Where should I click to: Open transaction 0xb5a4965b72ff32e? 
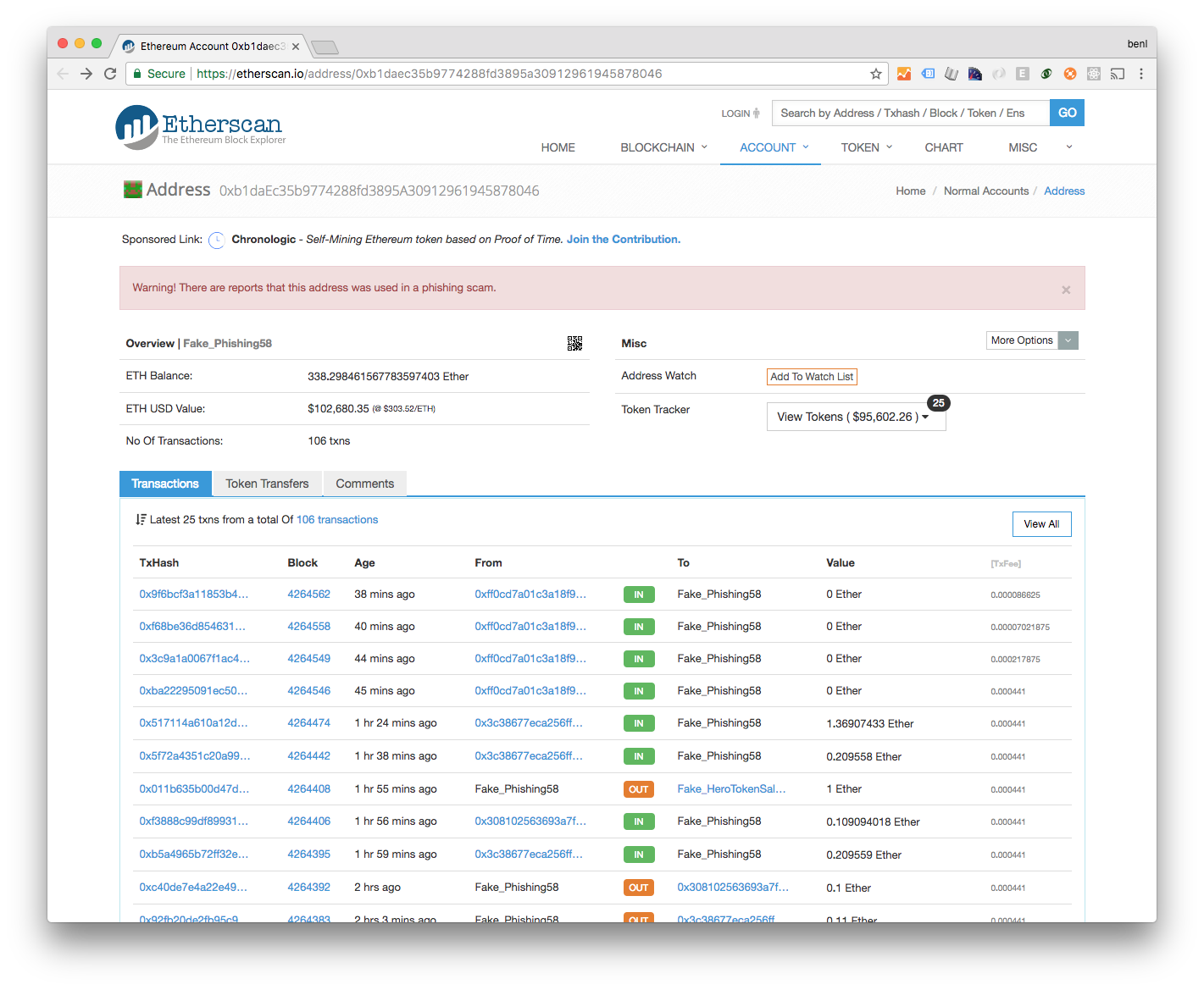pos(194,854)
